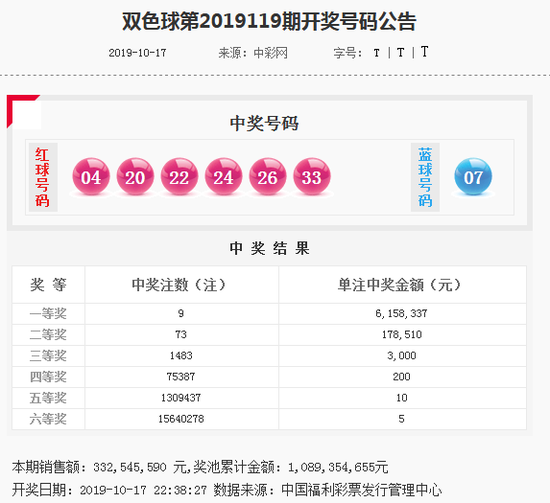Click the 中彩网 source link

coord(270,53)
